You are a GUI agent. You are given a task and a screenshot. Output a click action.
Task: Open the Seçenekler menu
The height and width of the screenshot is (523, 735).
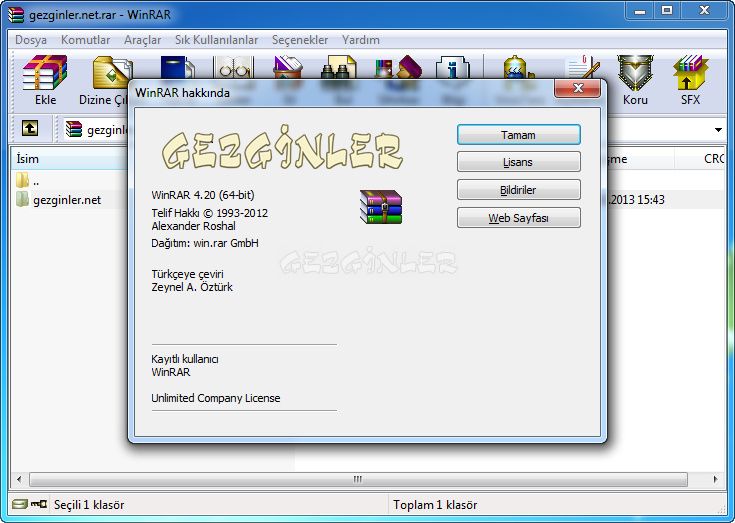point(300,40)
